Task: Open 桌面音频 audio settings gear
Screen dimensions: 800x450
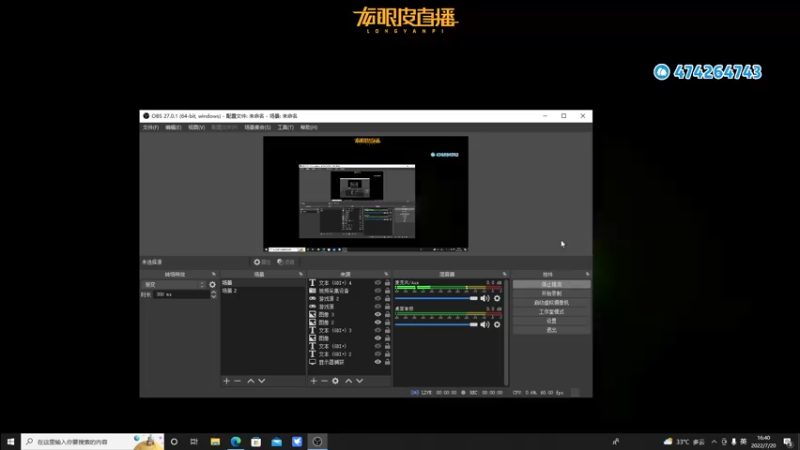Action: [497, 324]
